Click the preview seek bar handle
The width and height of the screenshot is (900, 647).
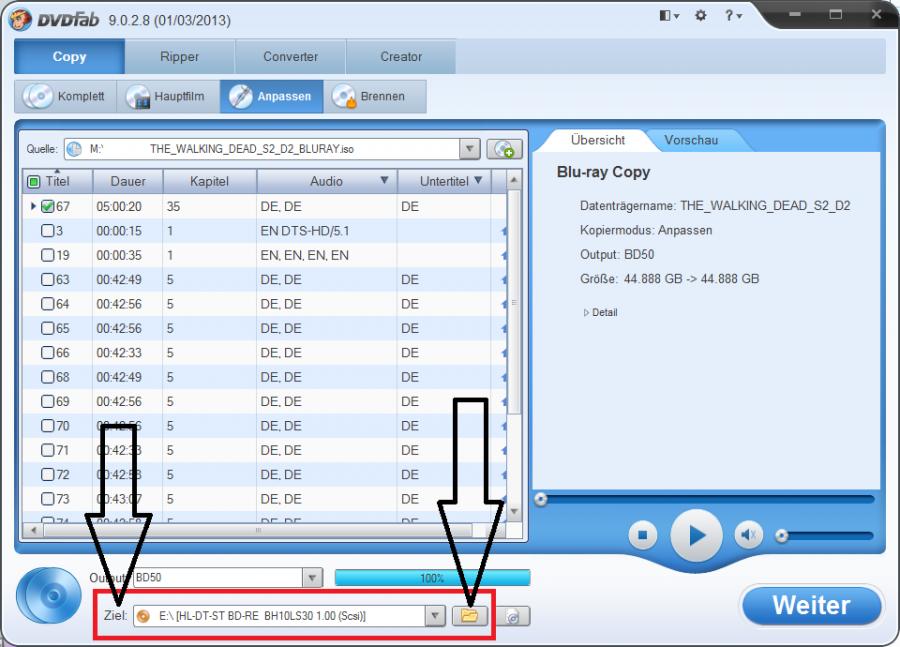(x=540, y=499)
